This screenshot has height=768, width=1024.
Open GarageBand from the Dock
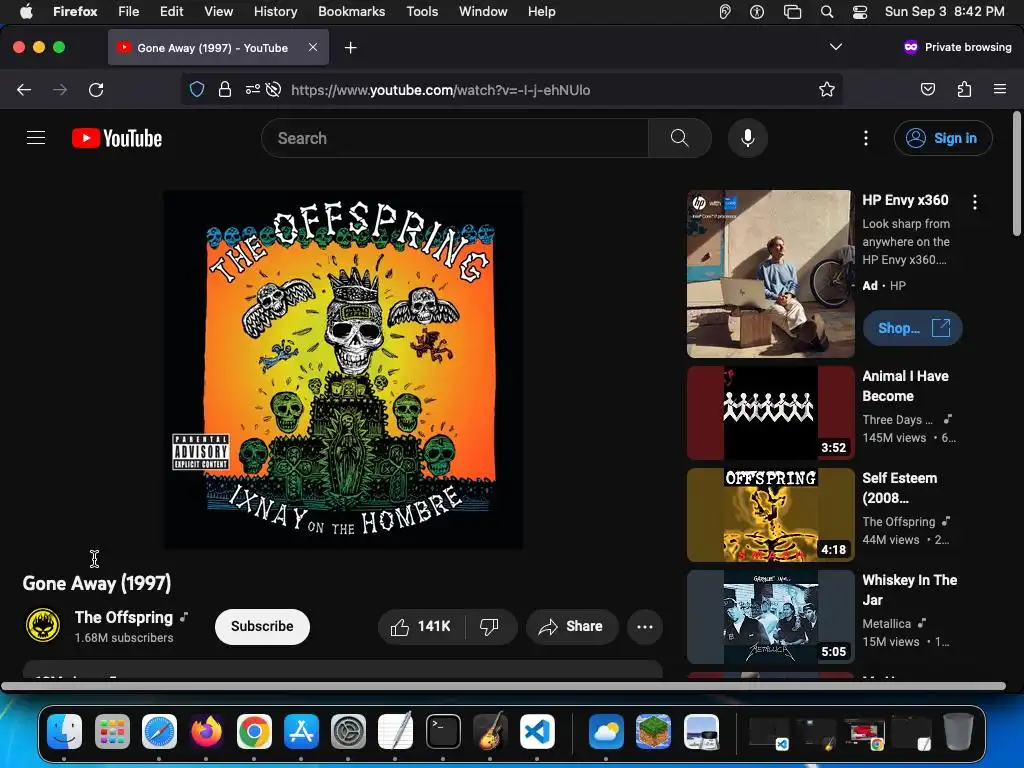[490, 731]
